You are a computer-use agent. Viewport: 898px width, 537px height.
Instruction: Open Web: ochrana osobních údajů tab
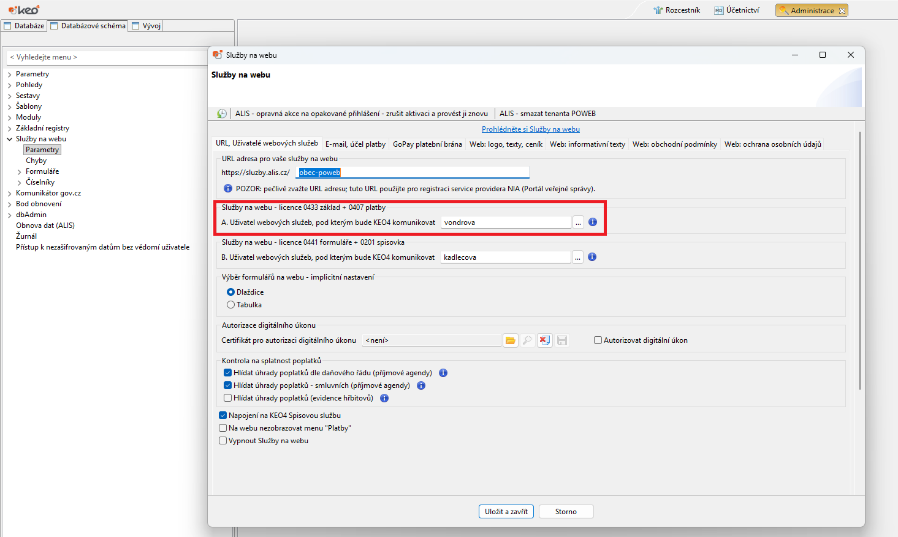pyautogui.click(x=773, y=144)
